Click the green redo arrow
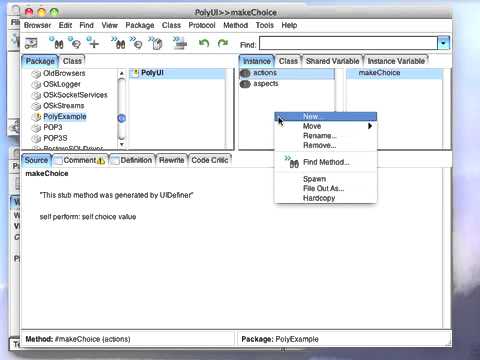The width and height of the screenshot is (480, 360). pos(223,43)
